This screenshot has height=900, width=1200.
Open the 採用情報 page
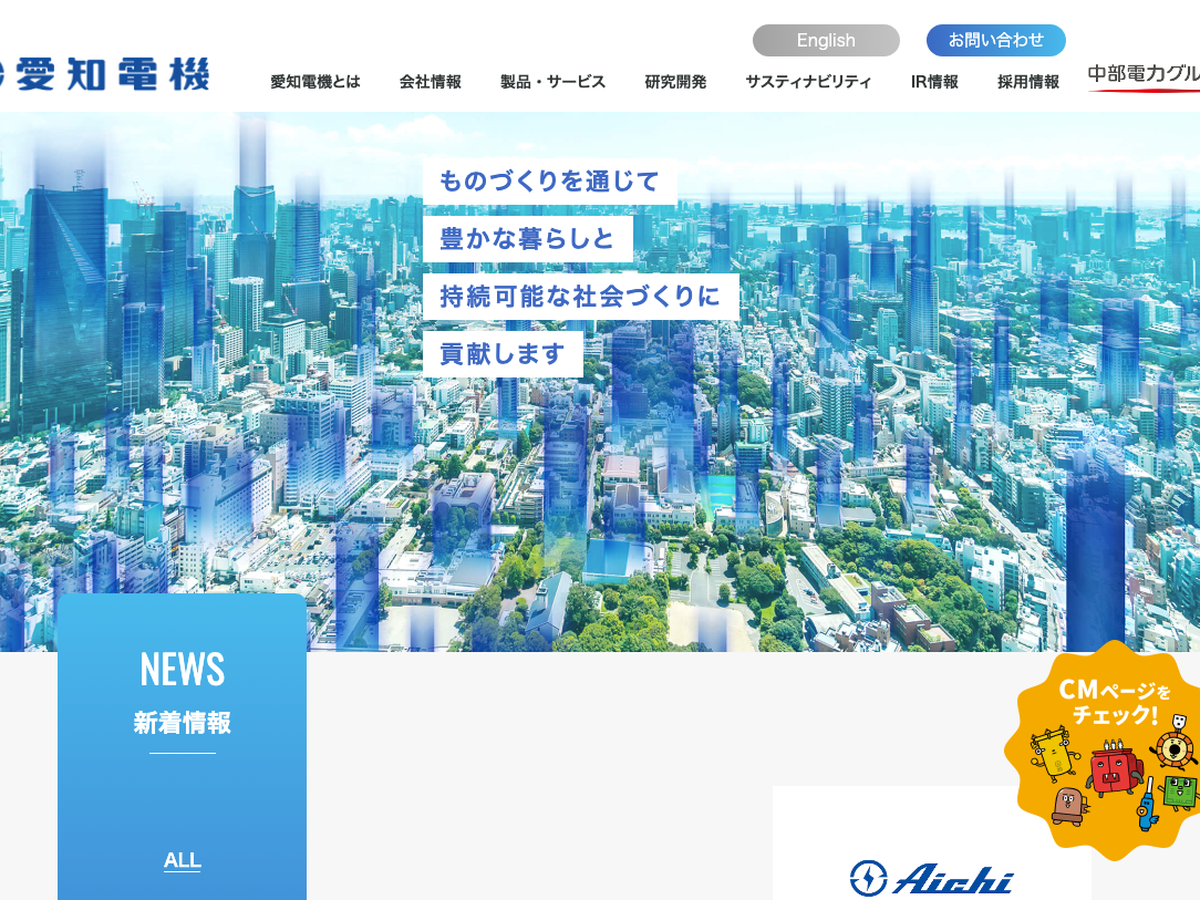point(1028,82)
